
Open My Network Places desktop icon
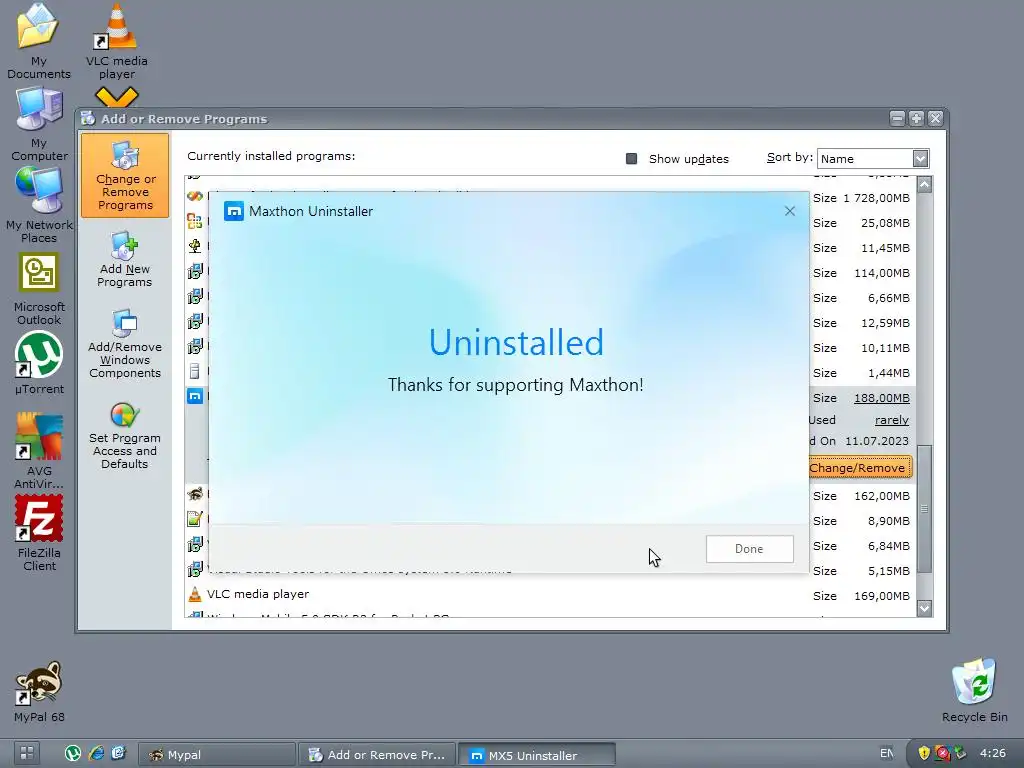coord(39,205)
